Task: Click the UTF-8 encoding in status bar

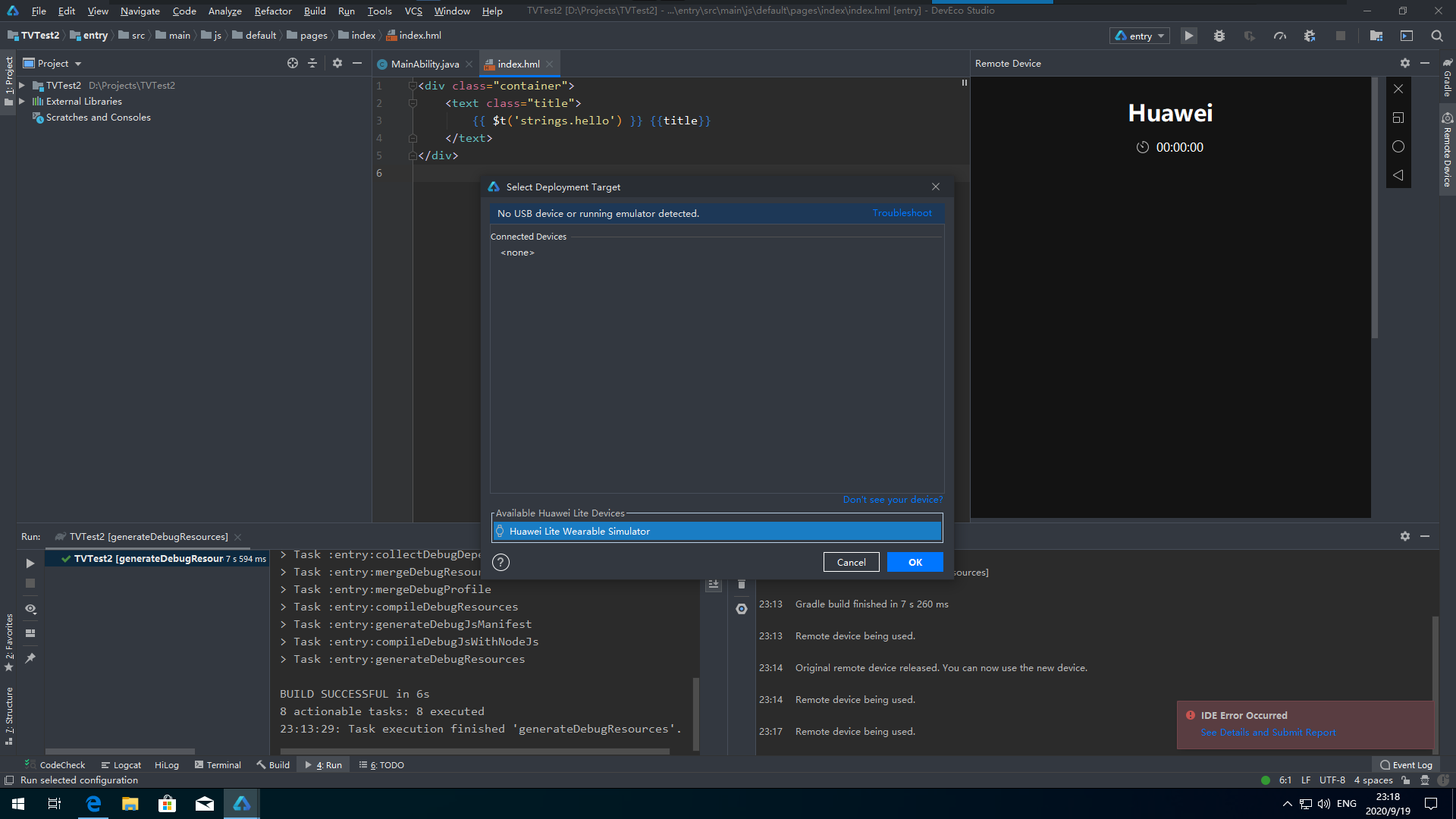Action: [x=1332, y=780]
